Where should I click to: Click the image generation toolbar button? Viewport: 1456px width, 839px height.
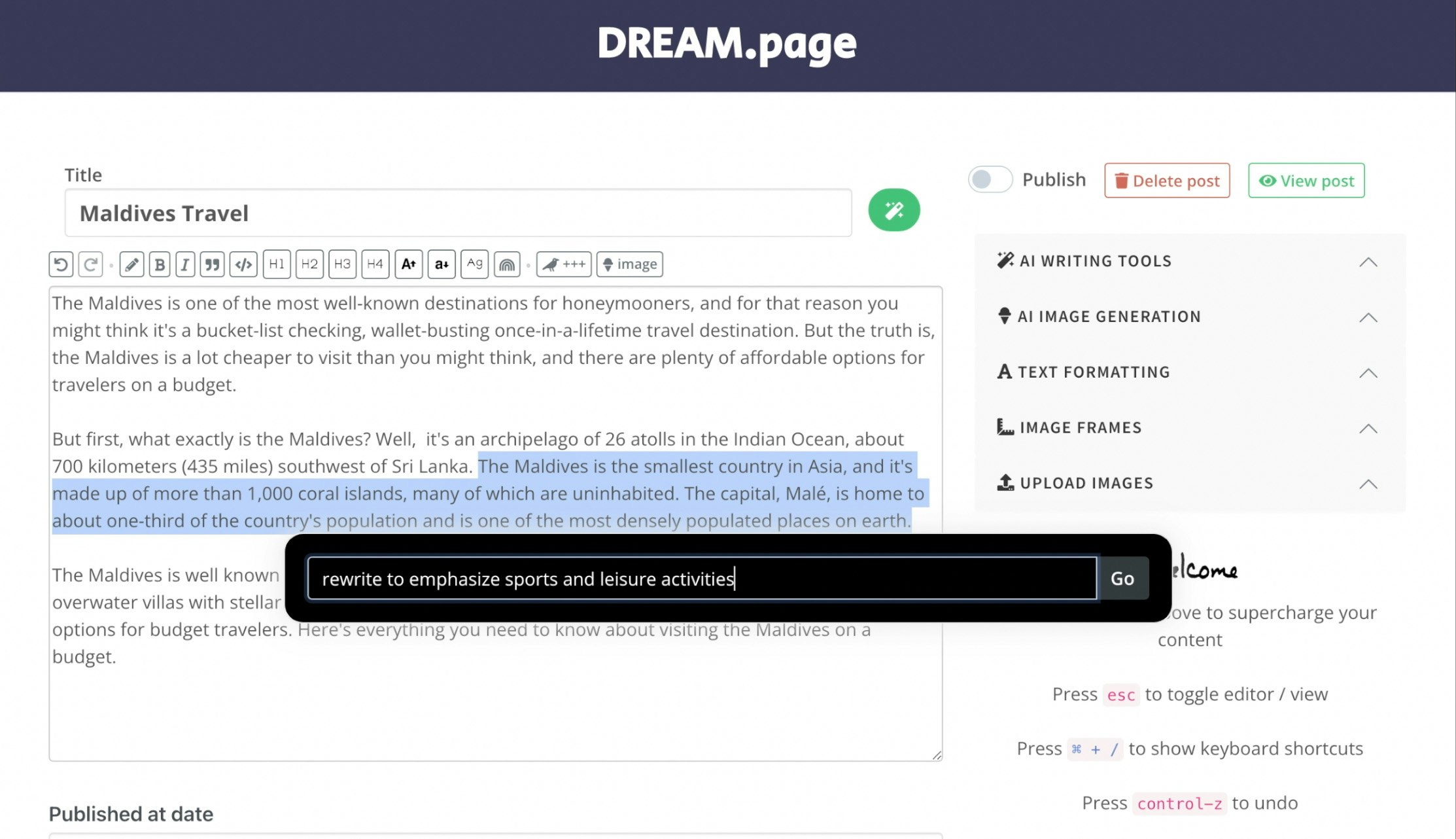click(629, 264)
